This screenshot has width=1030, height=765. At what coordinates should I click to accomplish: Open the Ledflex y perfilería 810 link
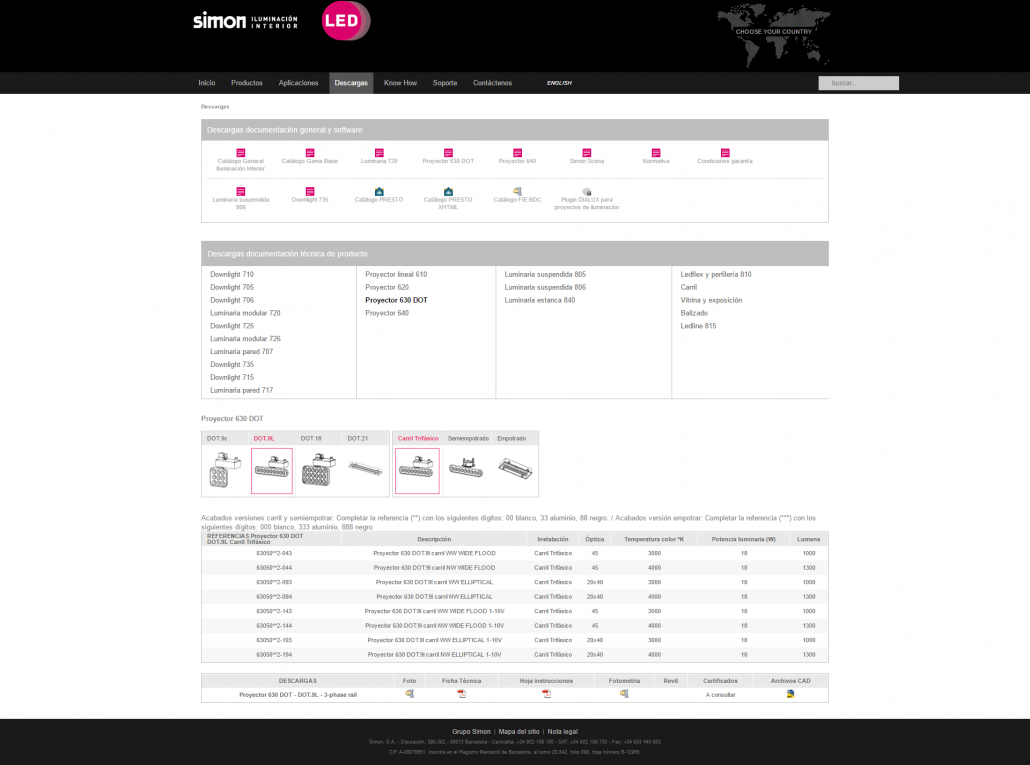[716, 274]
